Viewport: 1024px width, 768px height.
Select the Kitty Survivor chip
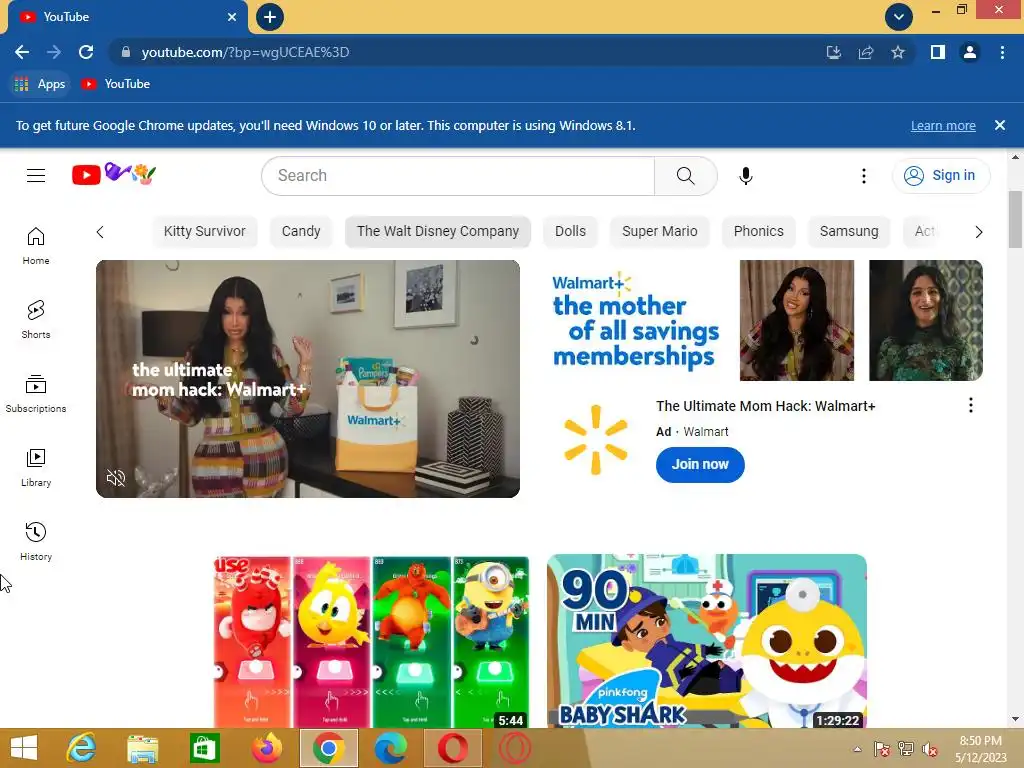204,231
